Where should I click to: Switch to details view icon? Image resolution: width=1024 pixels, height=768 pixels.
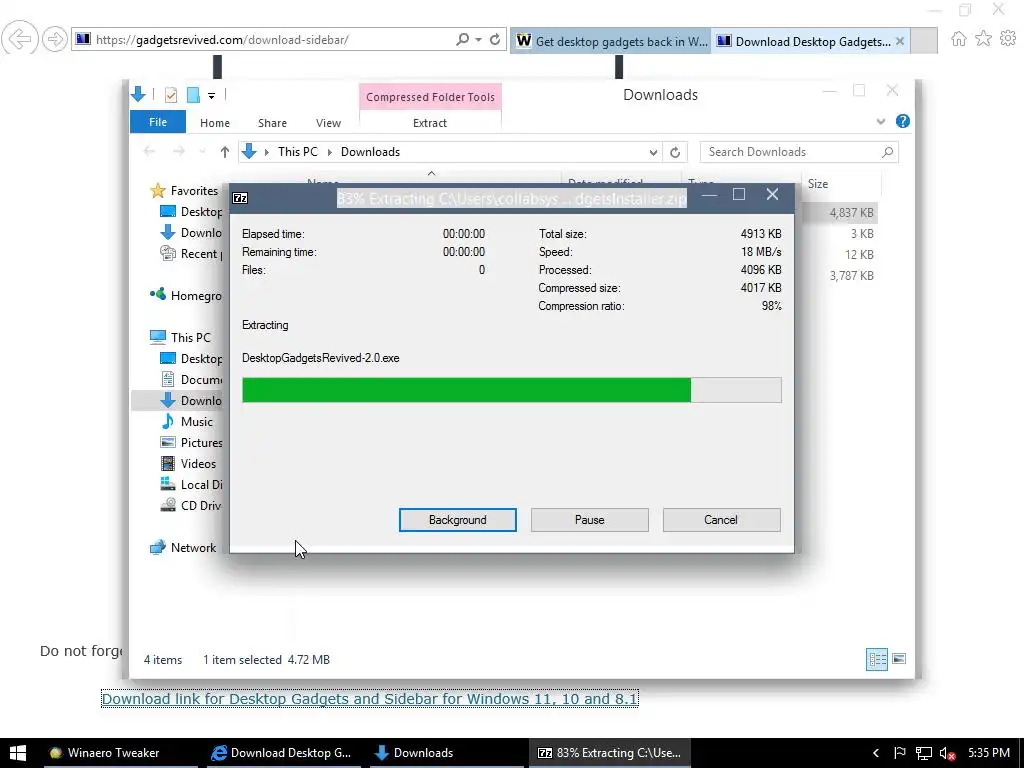click(876, 659)
